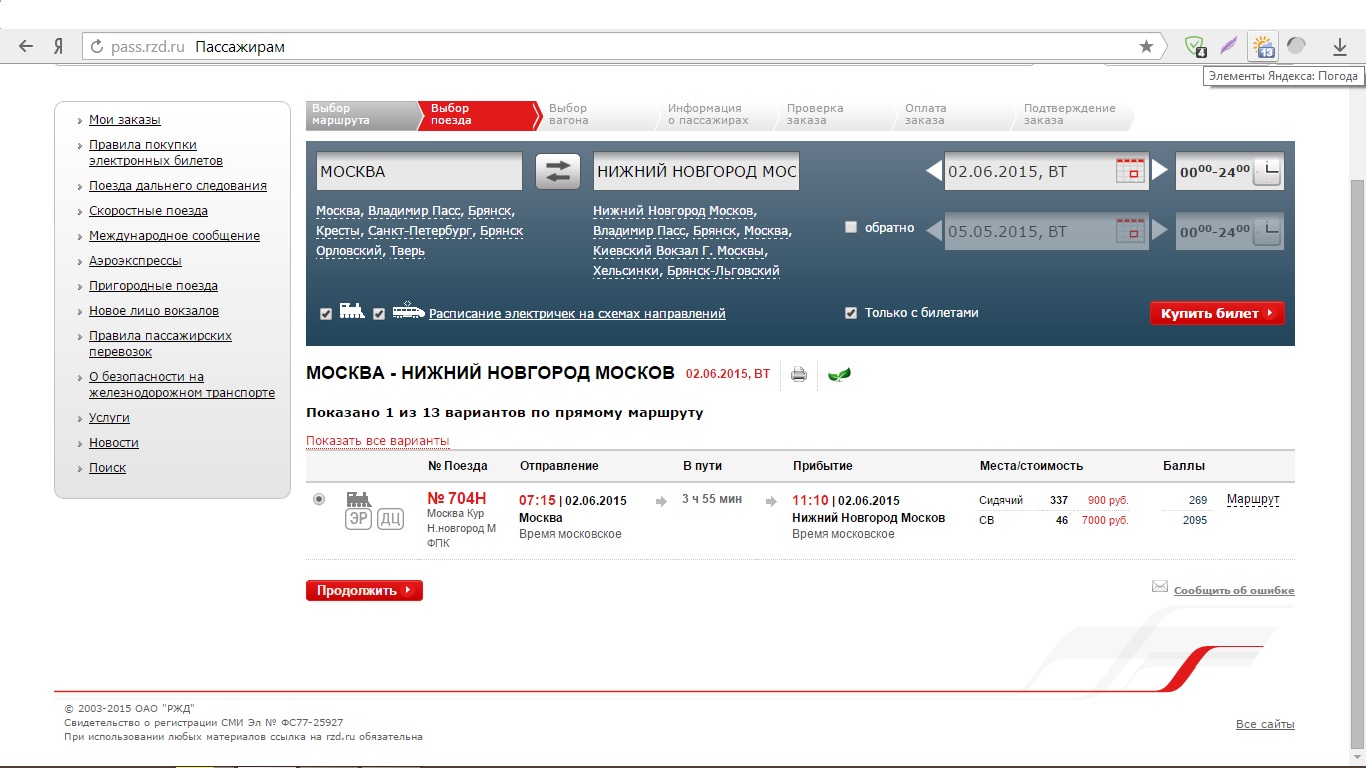Open the departure date calendar icon
Screen dimensions: 1366x768
point(1129,171)
